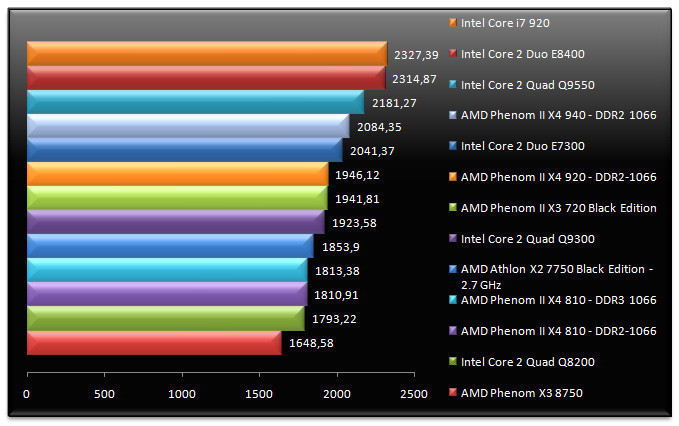Click the data label 2181,27

(x=394, y=103)
